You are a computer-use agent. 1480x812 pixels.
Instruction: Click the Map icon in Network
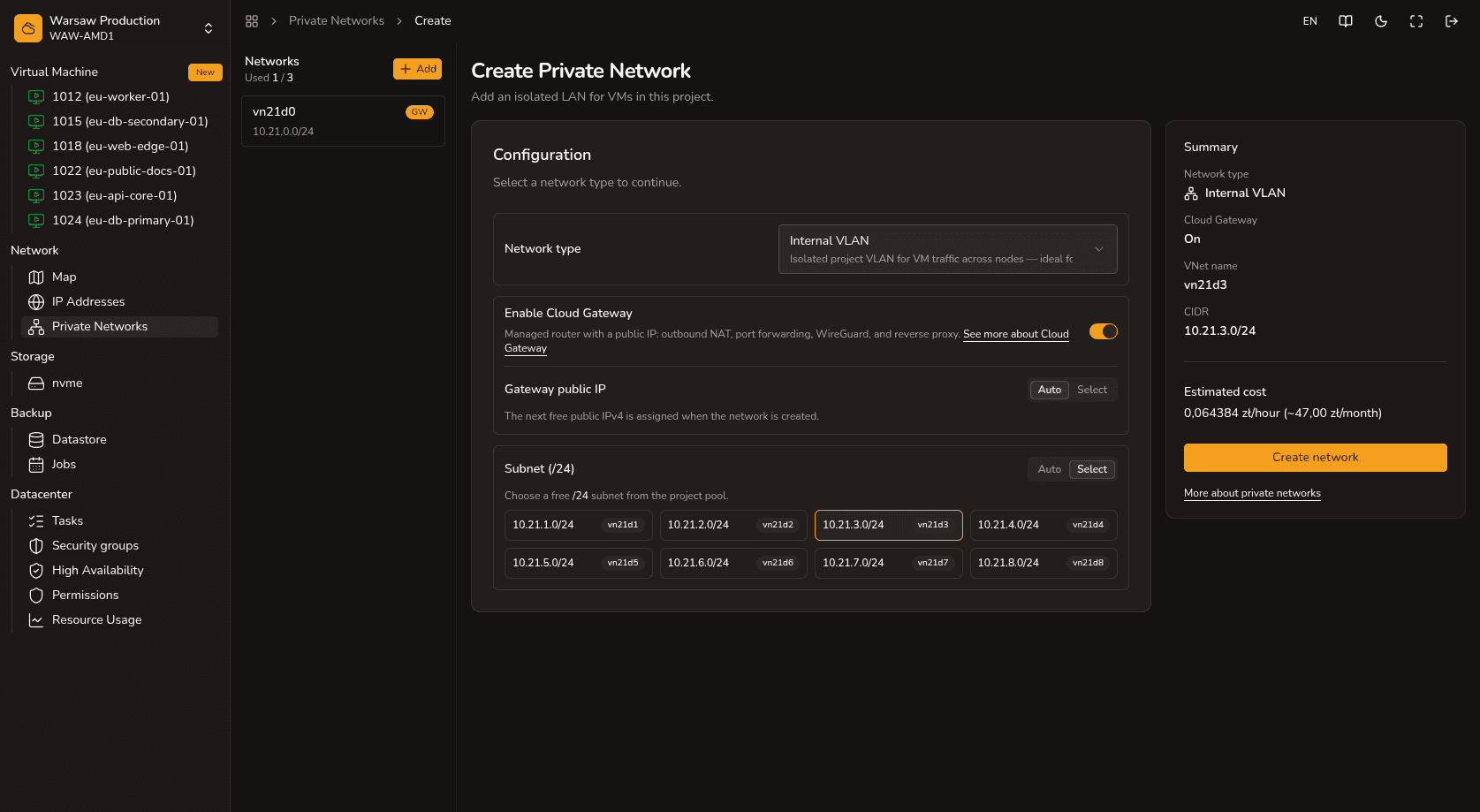click(36, 277)
